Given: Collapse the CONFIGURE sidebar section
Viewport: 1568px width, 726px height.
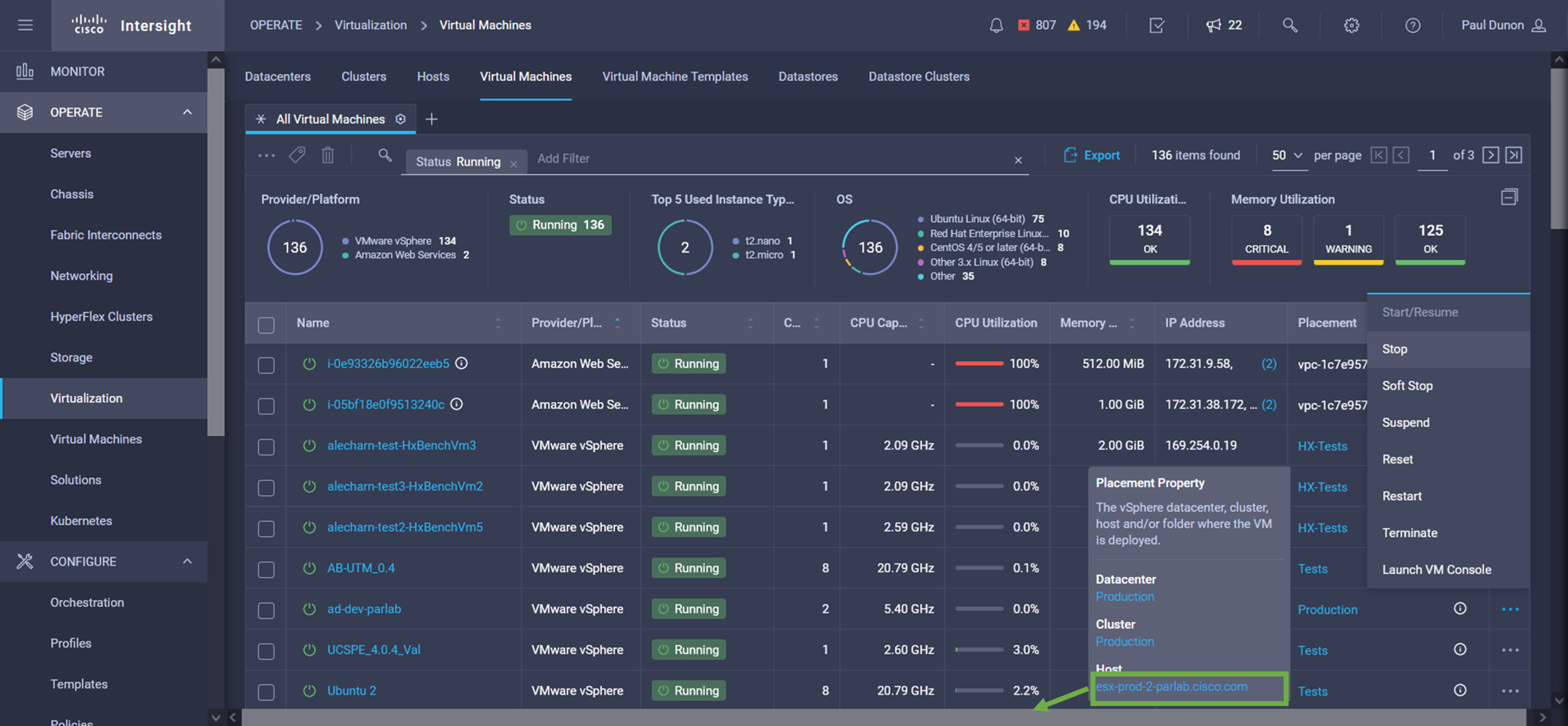Looking at the screenshot, I should [187, 561].
